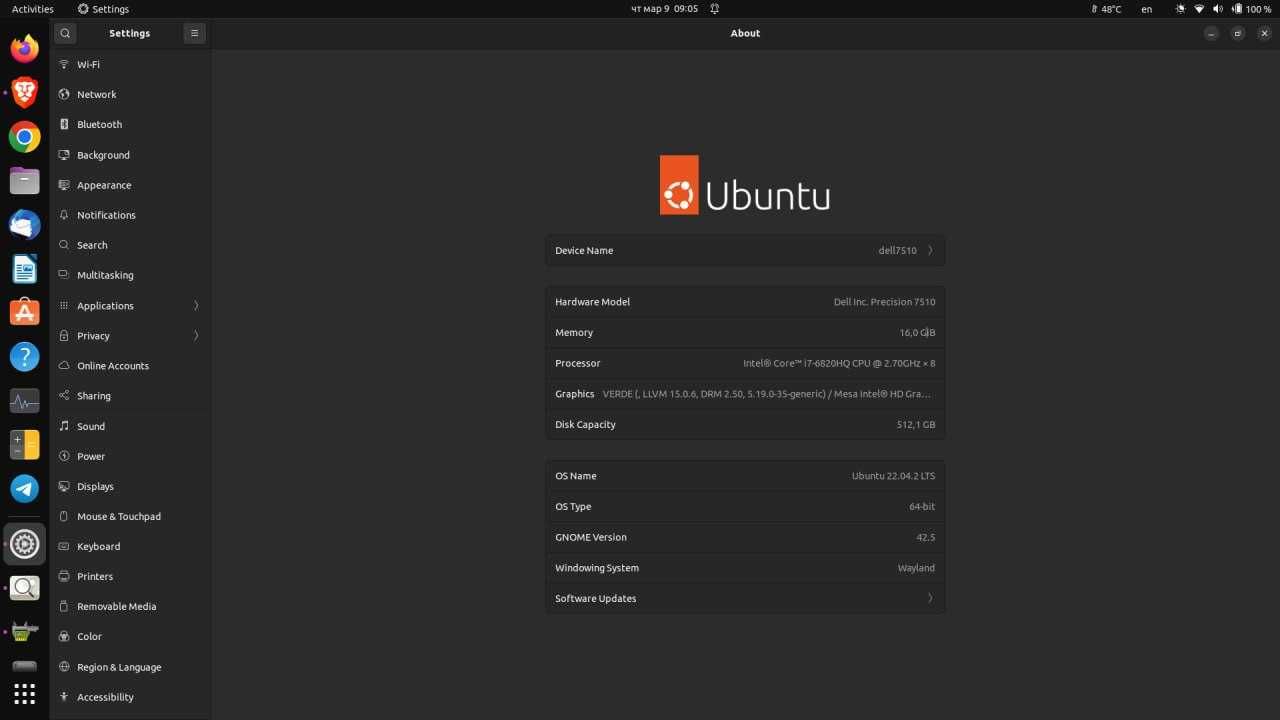Click the volume icon in top bar

pos(1218,9)
